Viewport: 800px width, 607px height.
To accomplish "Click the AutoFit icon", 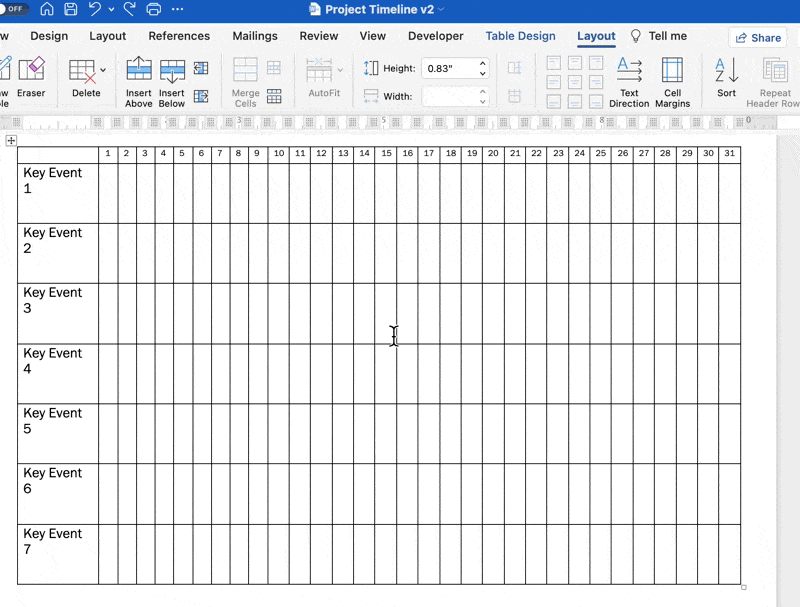I will coord(319,70).
